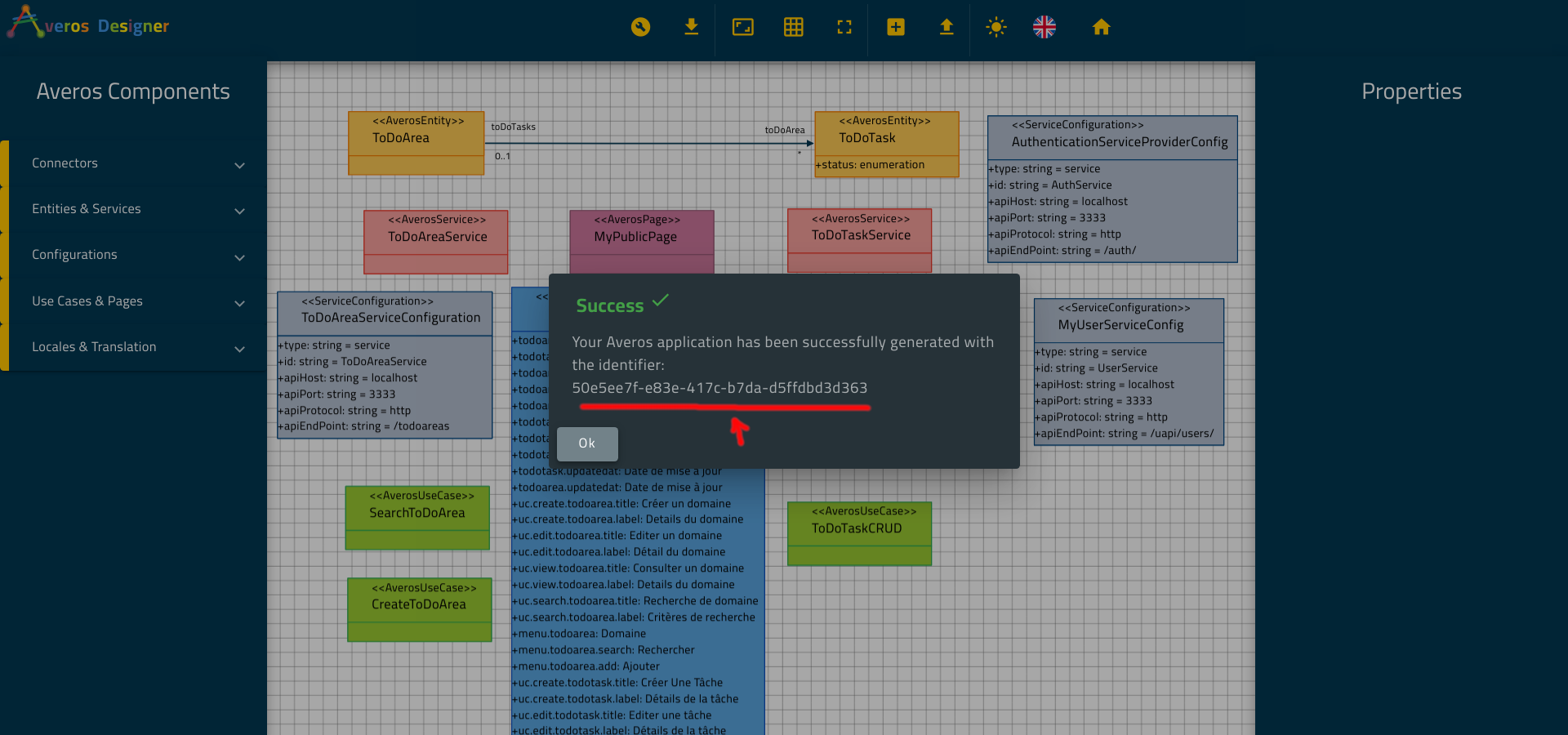Select the CreateToDoArea use case box

[x=419, y=609]
